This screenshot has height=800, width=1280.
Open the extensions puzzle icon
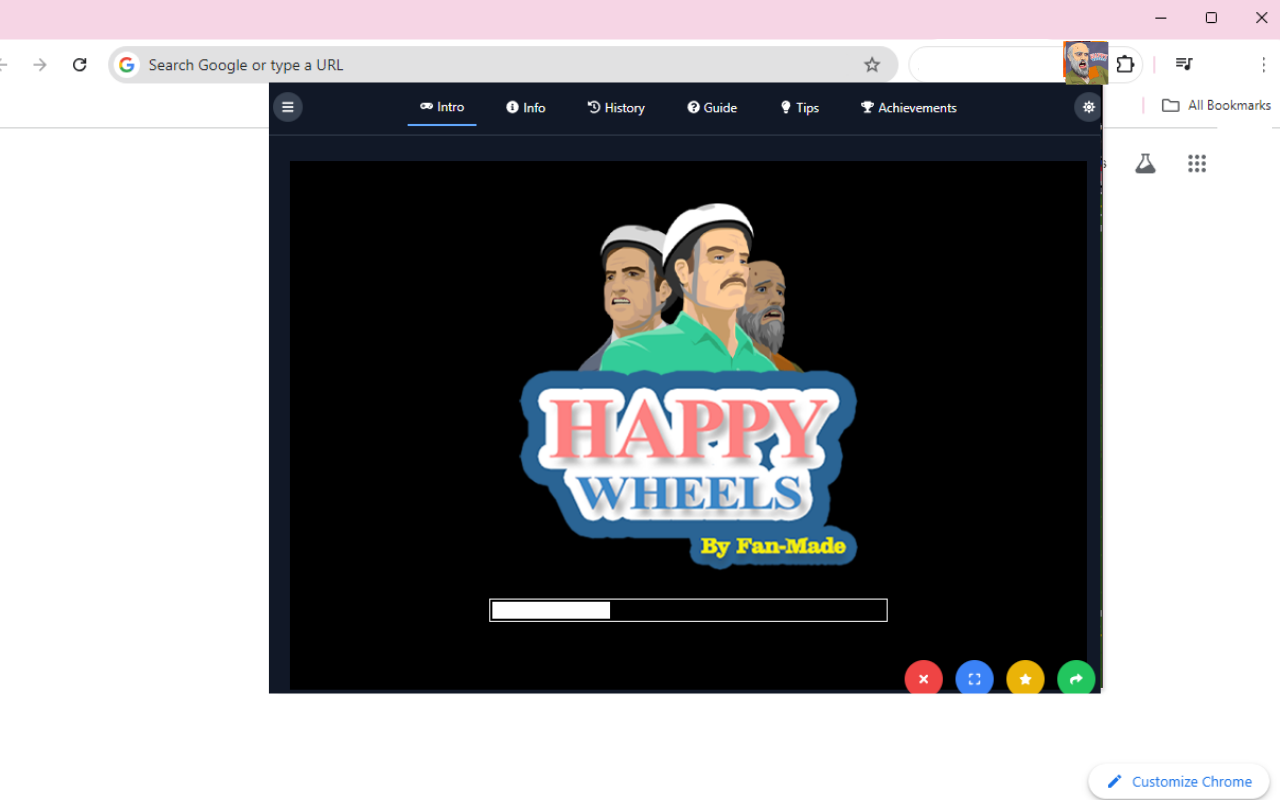coord(1125,64)
